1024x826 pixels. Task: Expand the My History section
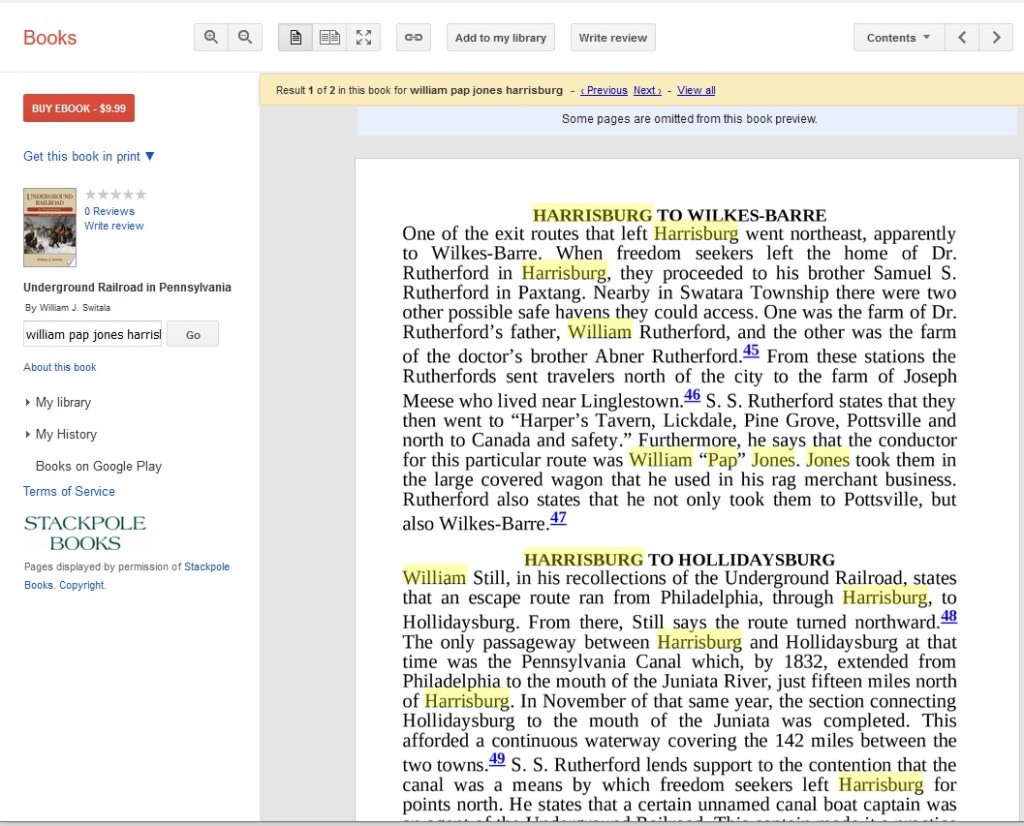click(x=65, y=434)
